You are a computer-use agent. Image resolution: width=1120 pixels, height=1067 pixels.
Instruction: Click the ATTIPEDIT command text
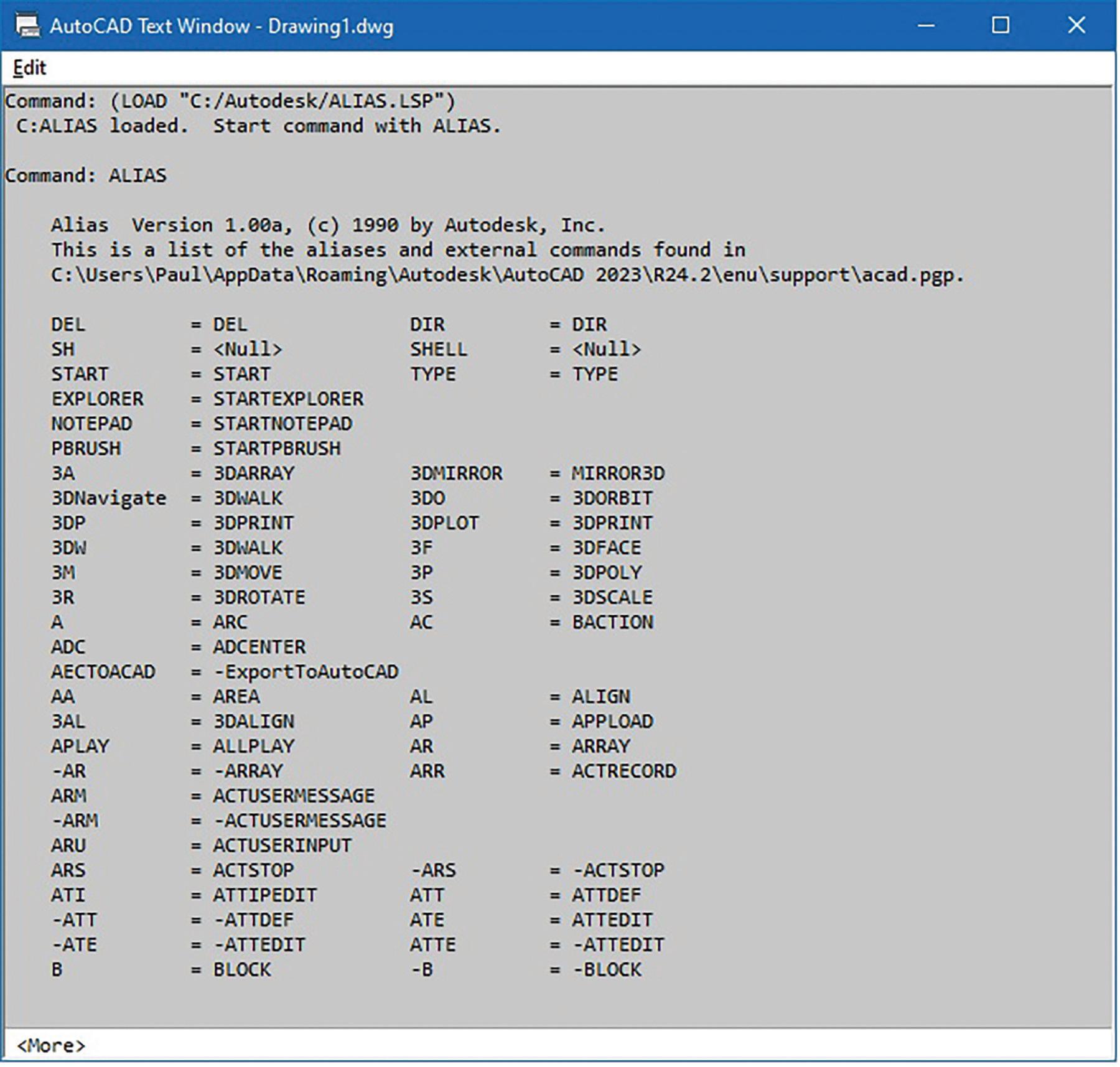coord(266,896)
